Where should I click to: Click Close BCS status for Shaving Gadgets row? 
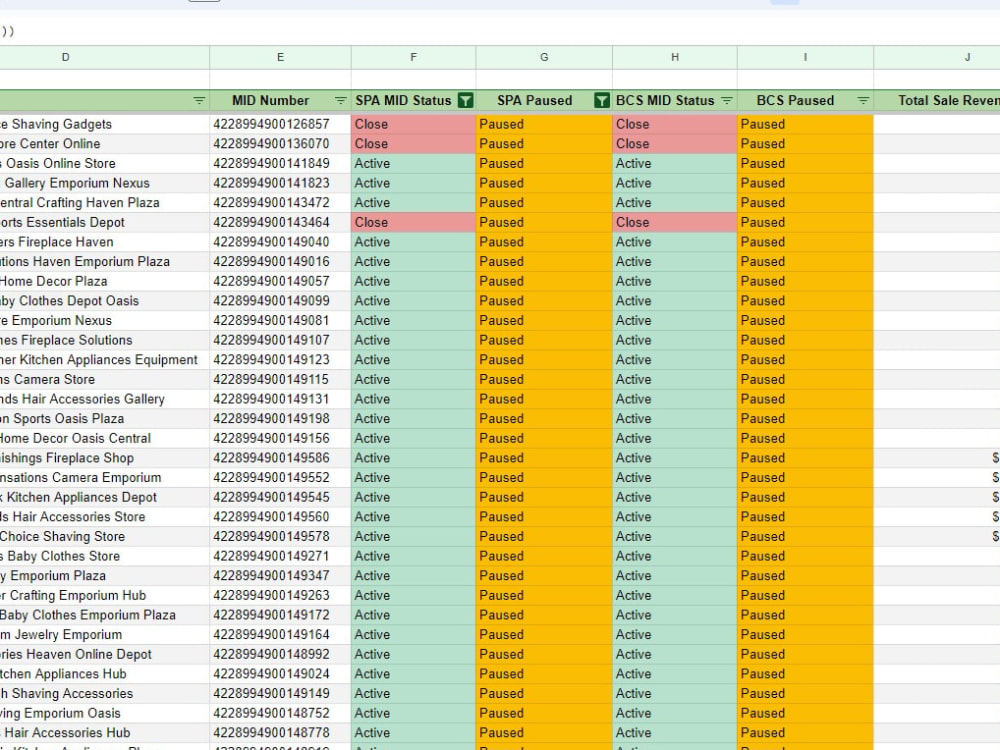(x=675, y=124)
